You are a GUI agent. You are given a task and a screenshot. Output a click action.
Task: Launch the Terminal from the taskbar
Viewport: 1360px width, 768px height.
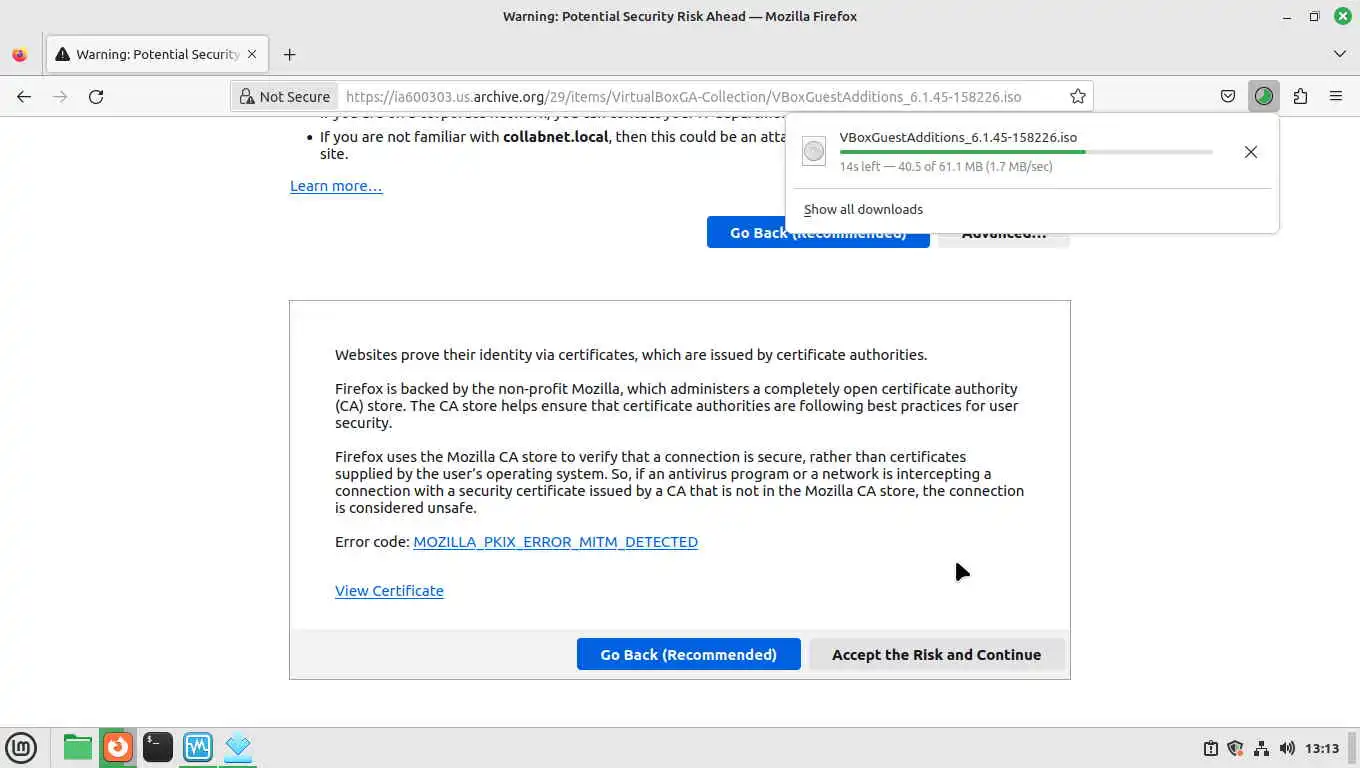pos(157,747)
